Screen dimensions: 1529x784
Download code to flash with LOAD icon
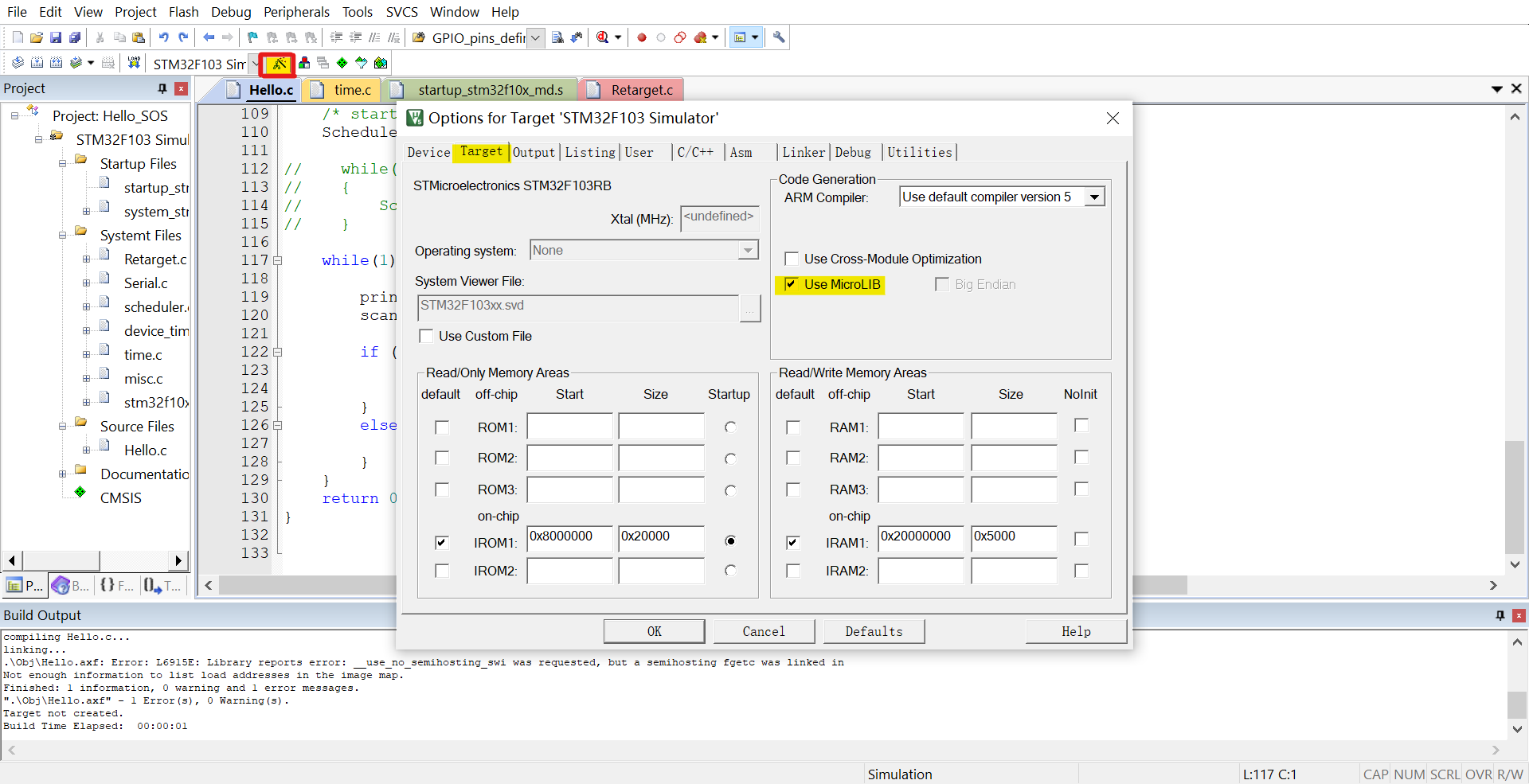[x=134, y=63]
